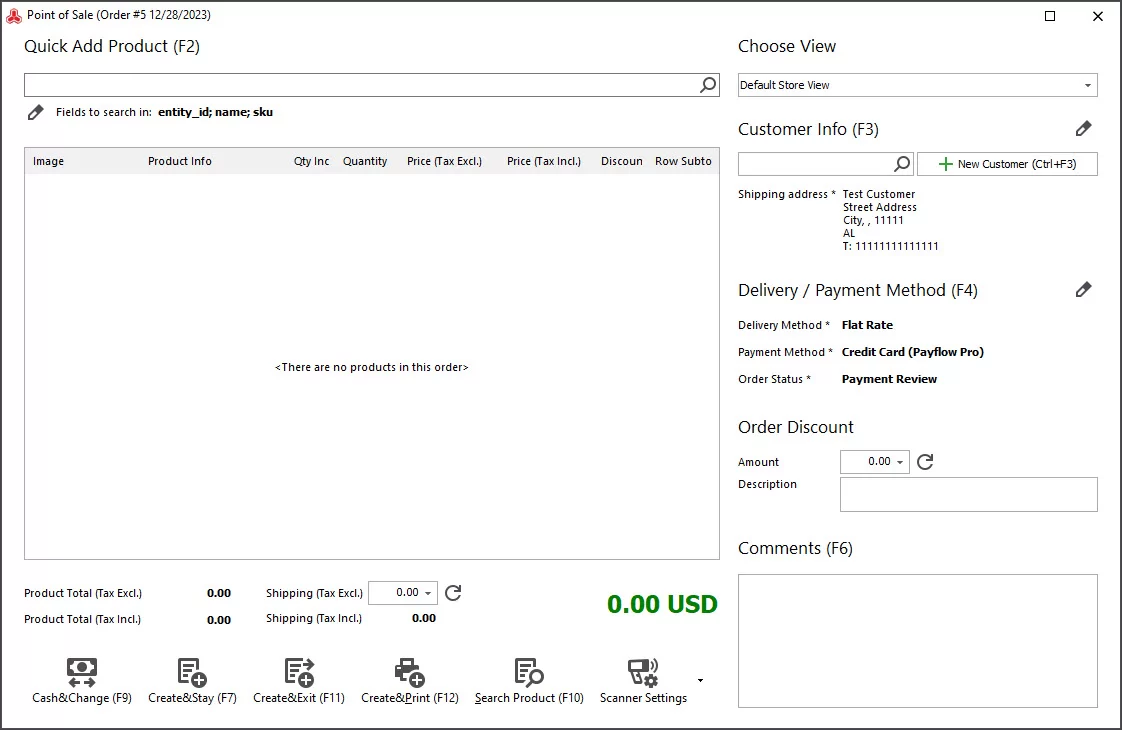
Task: Click the Price (Tax Incl.) column header
Action: click(544, 161)
